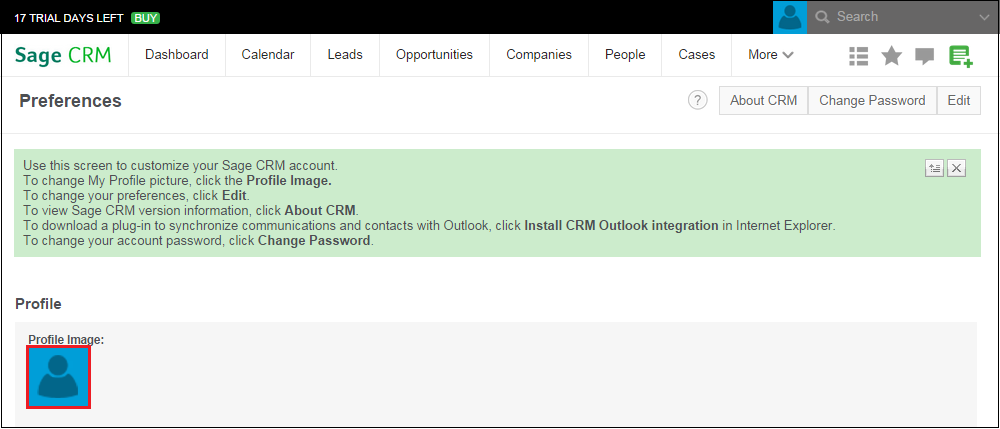The image size is (1000, 429).
Task: Click the green new record icon
Action: click(x=960, y=56)
